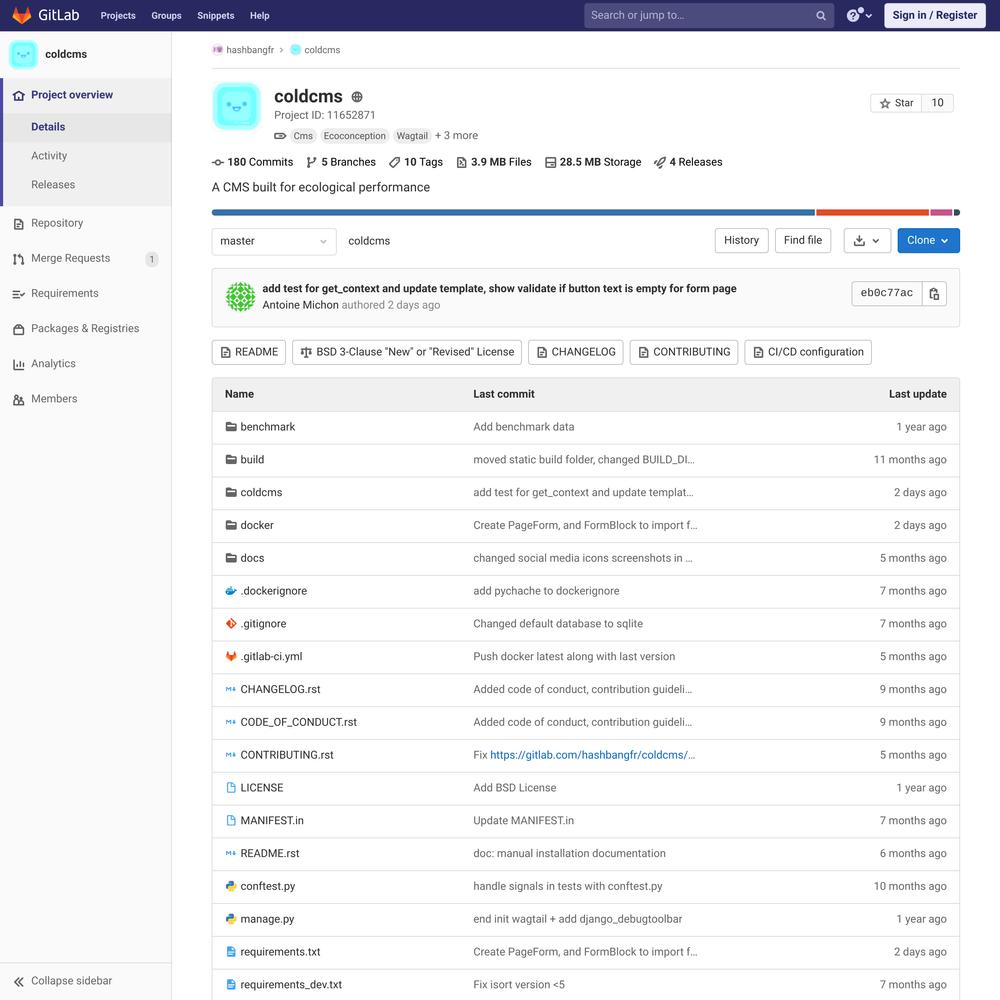
Task: Click the benchmark folder icon
Action: coord(231,427)
